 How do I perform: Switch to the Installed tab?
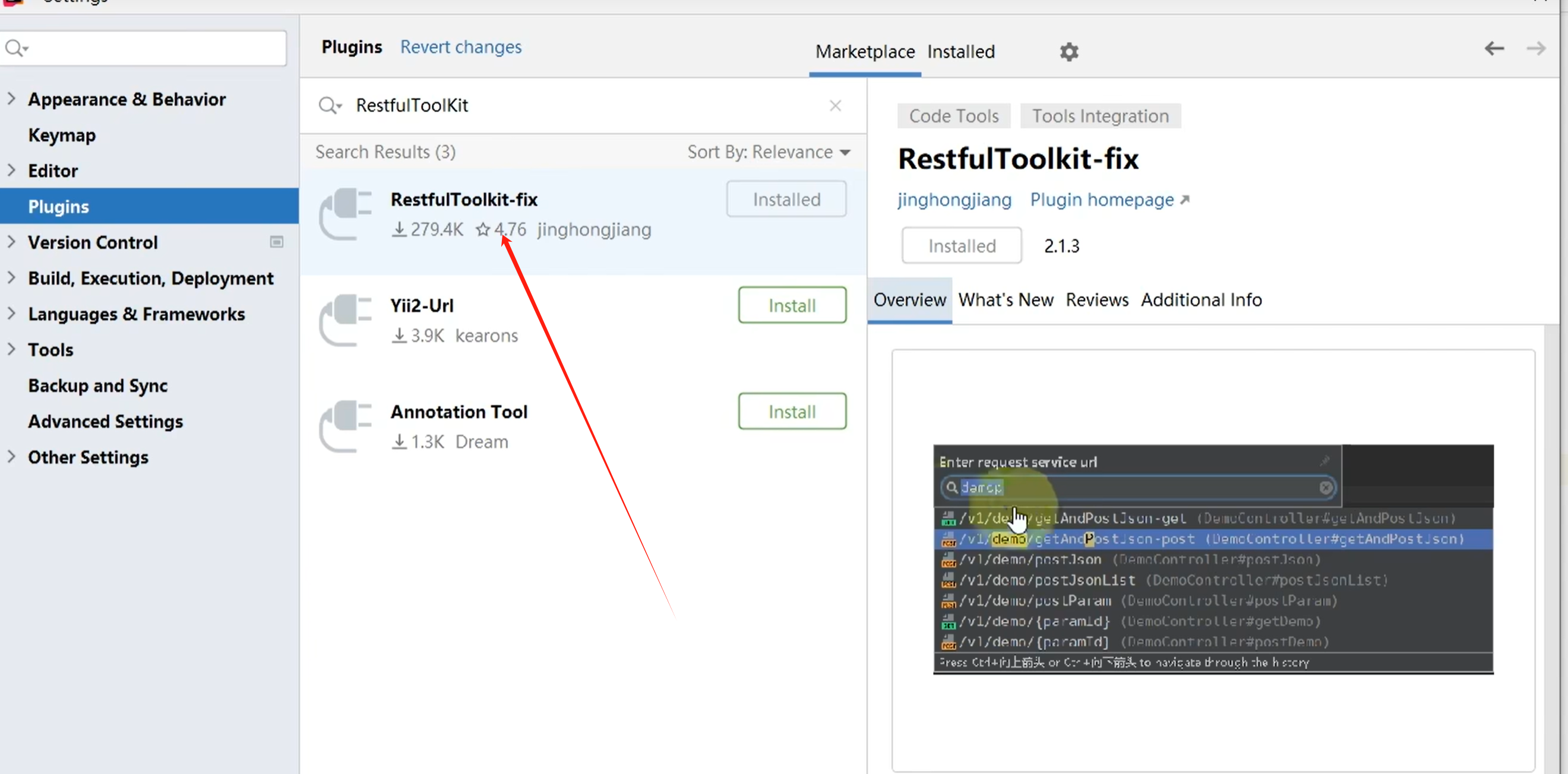click(960, 52)
